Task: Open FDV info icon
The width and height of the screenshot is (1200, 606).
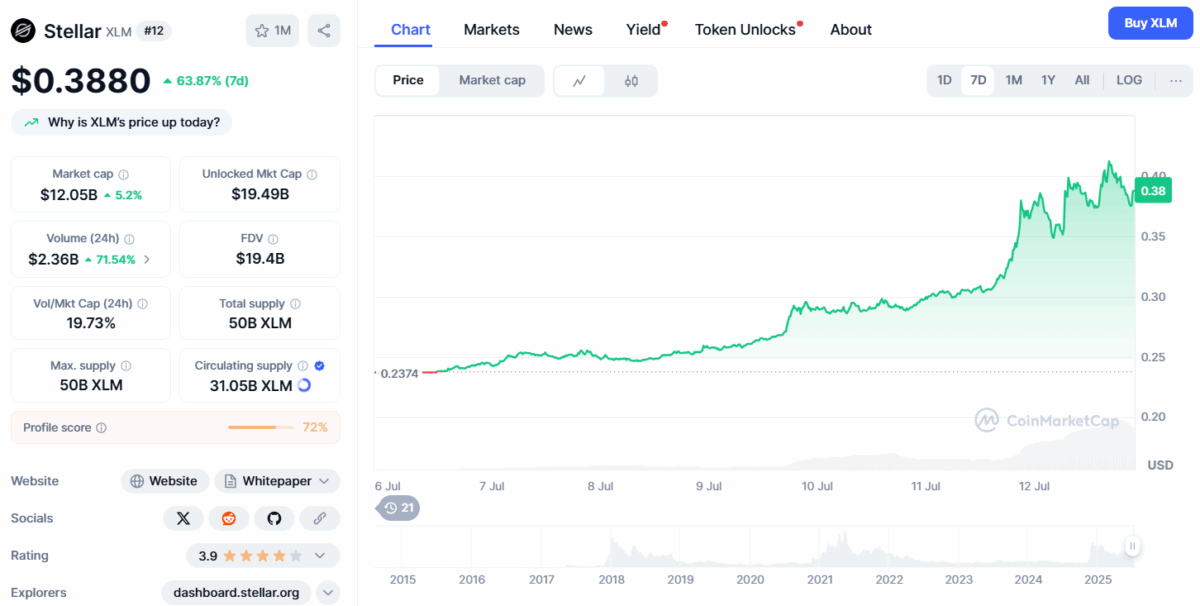Action: tap(273, 239)
